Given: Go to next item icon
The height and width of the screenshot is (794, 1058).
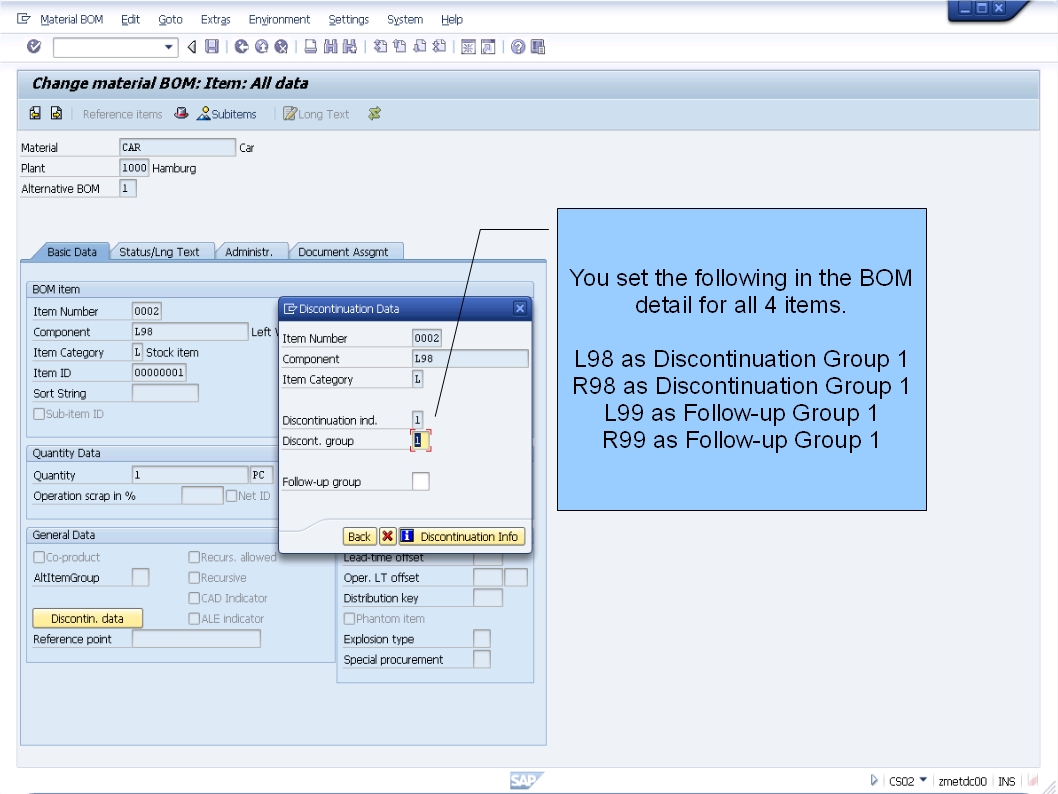Looking at the screenshot, I should [56, 113].
